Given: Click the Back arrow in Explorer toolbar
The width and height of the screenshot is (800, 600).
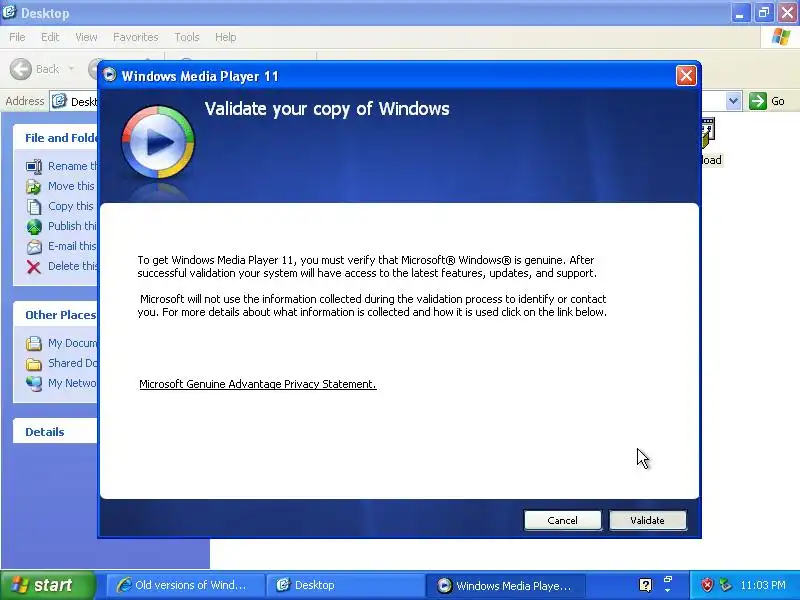Looking at the screenshot, I should pos(21,69).
